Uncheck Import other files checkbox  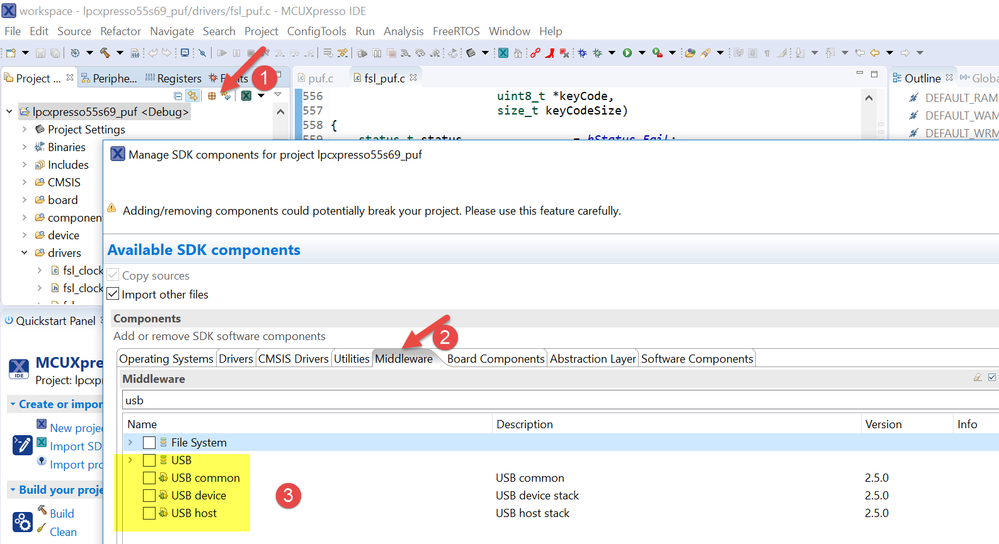click(x=113, y=294)
